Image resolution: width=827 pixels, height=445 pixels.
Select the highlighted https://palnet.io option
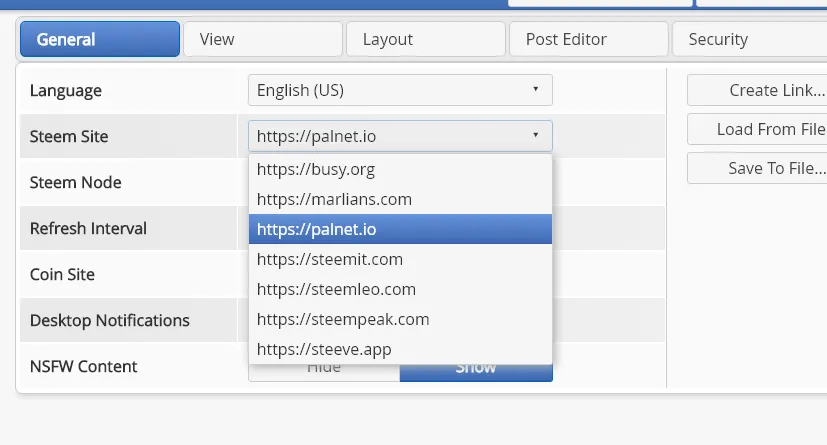coord(400,229)
